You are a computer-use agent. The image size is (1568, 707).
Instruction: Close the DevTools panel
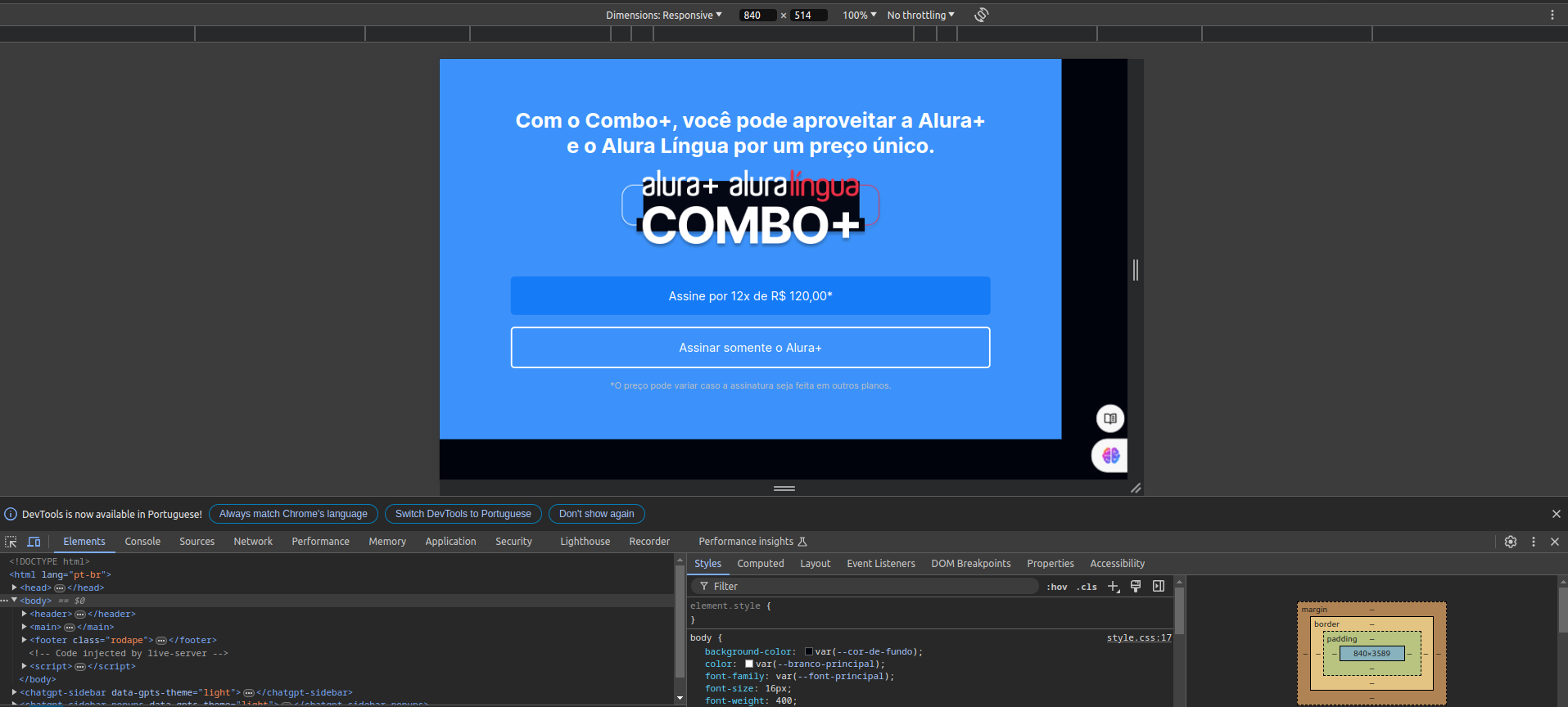coord(1555,542)
